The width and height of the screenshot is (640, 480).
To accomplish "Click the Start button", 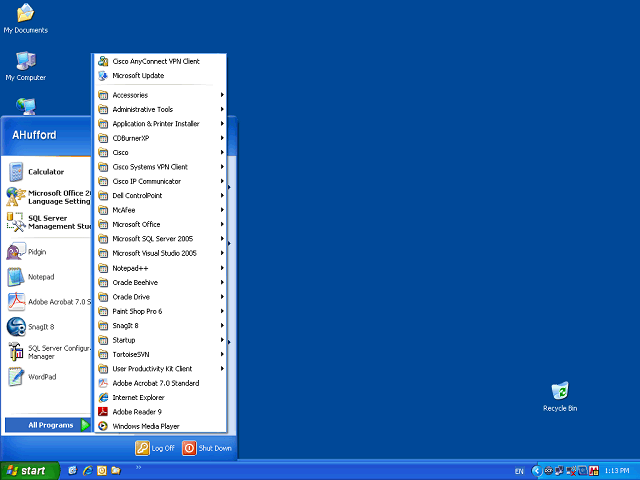I will coord(29,471).
